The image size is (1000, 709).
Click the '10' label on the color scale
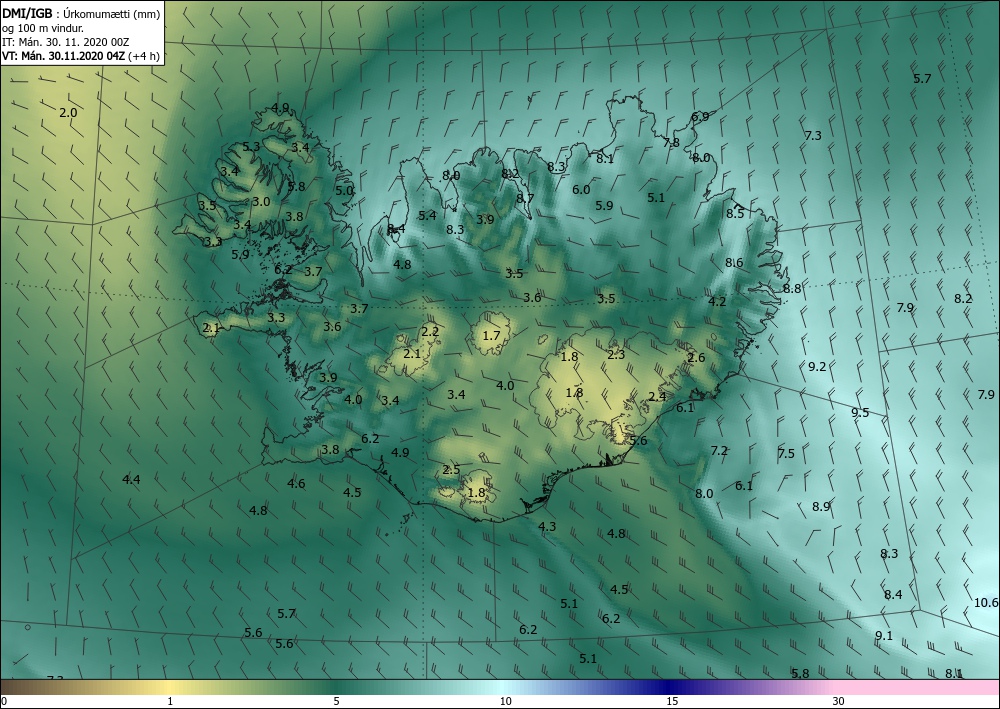pyautogui.click(x=505, y=701)
